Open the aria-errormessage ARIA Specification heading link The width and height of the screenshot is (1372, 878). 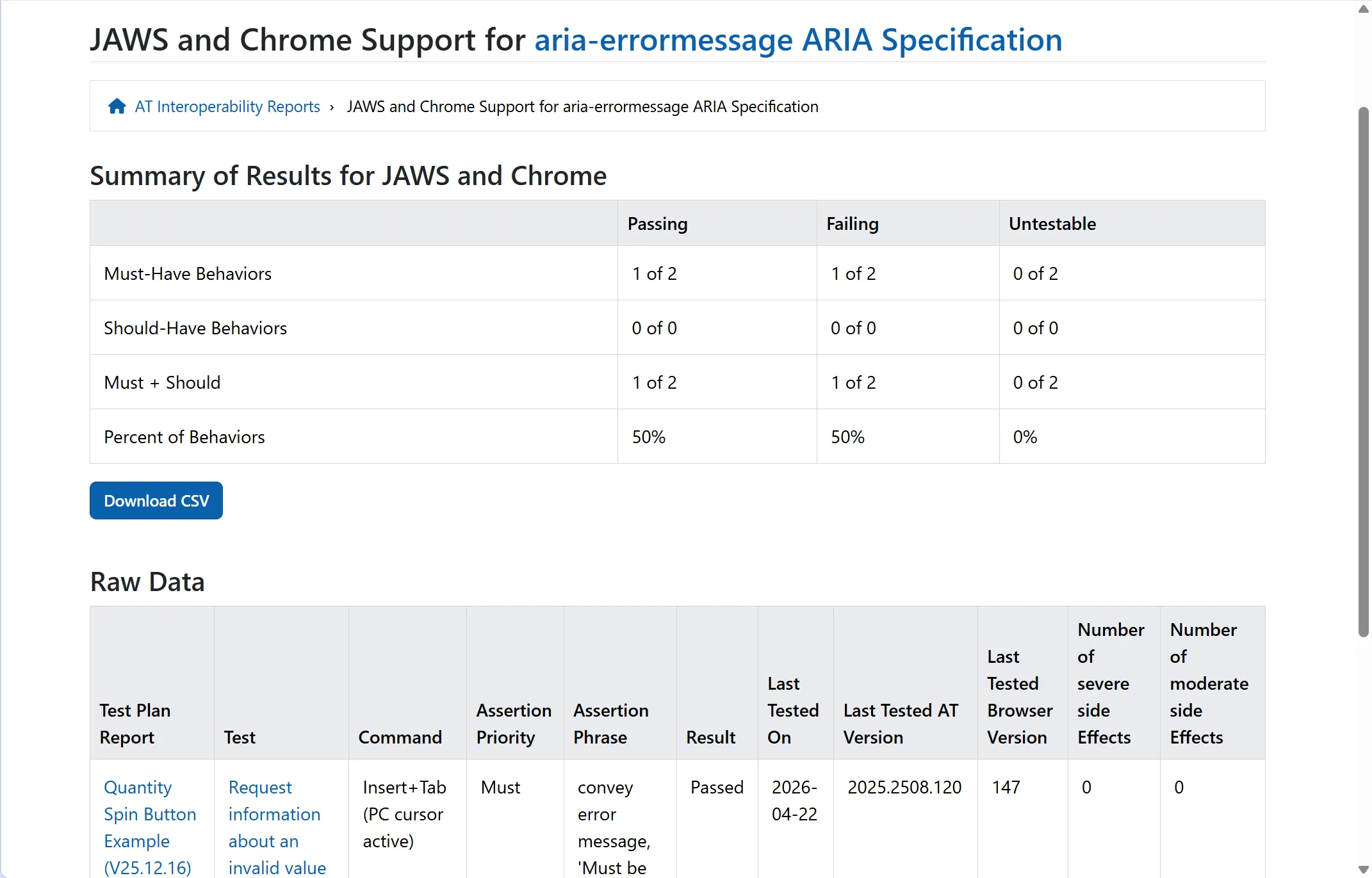tap(798, 40)
